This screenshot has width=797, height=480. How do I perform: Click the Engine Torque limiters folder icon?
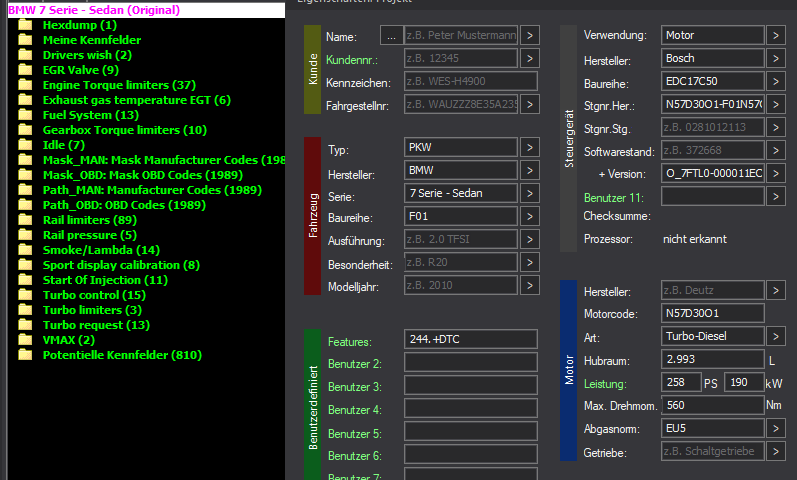(x=25, y=85)
